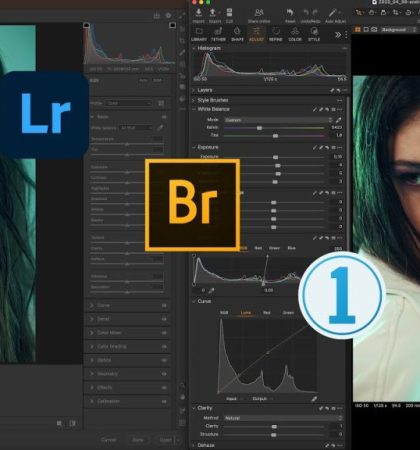Collapse the Exposure panel in Capture One
This screenshot has height=450, width=420.
click(194, 147)
